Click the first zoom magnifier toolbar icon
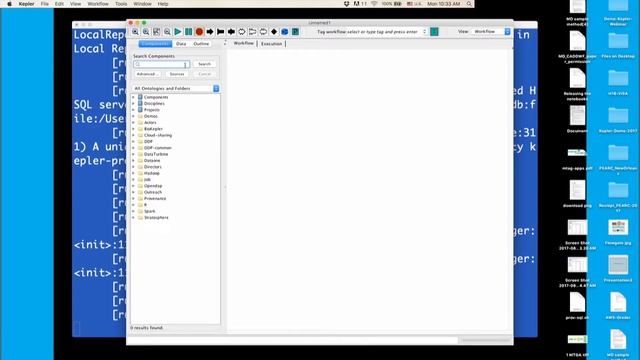The width and height of the screenshot is (640, 360). [135, 32]
